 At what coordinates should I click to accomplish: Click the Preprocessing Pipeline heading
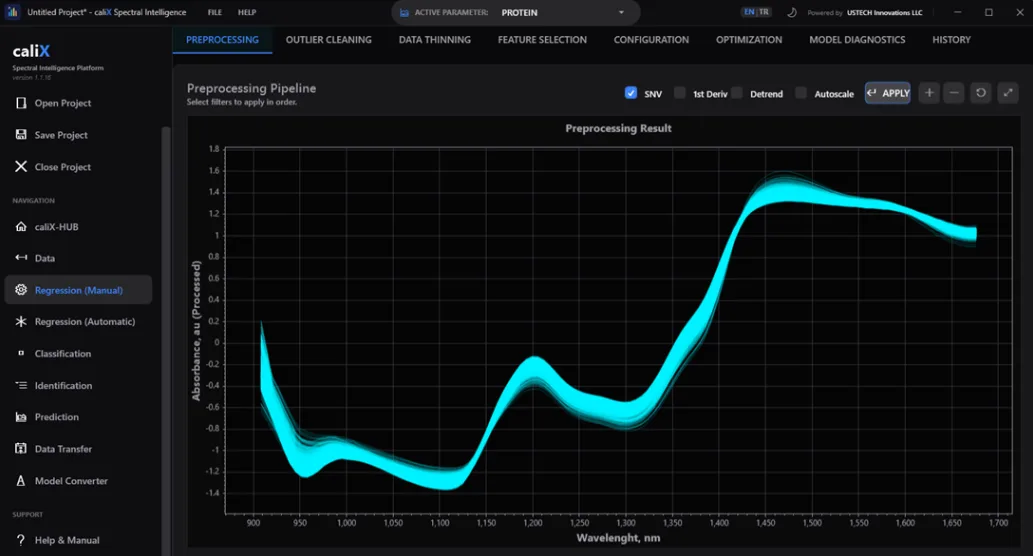tap(251, 88)
